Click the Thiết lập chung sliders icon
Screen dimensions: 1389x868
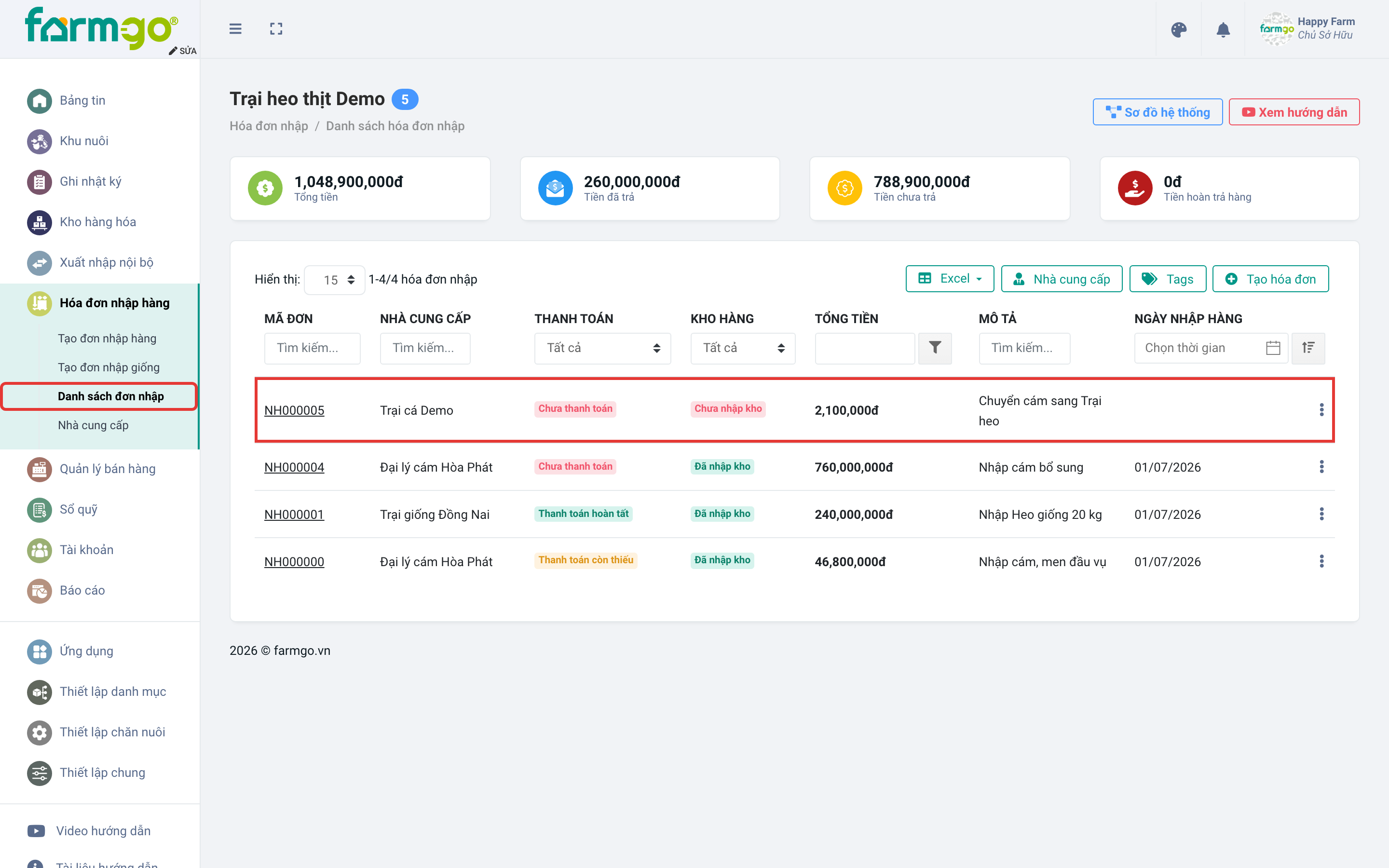(39, 773)
